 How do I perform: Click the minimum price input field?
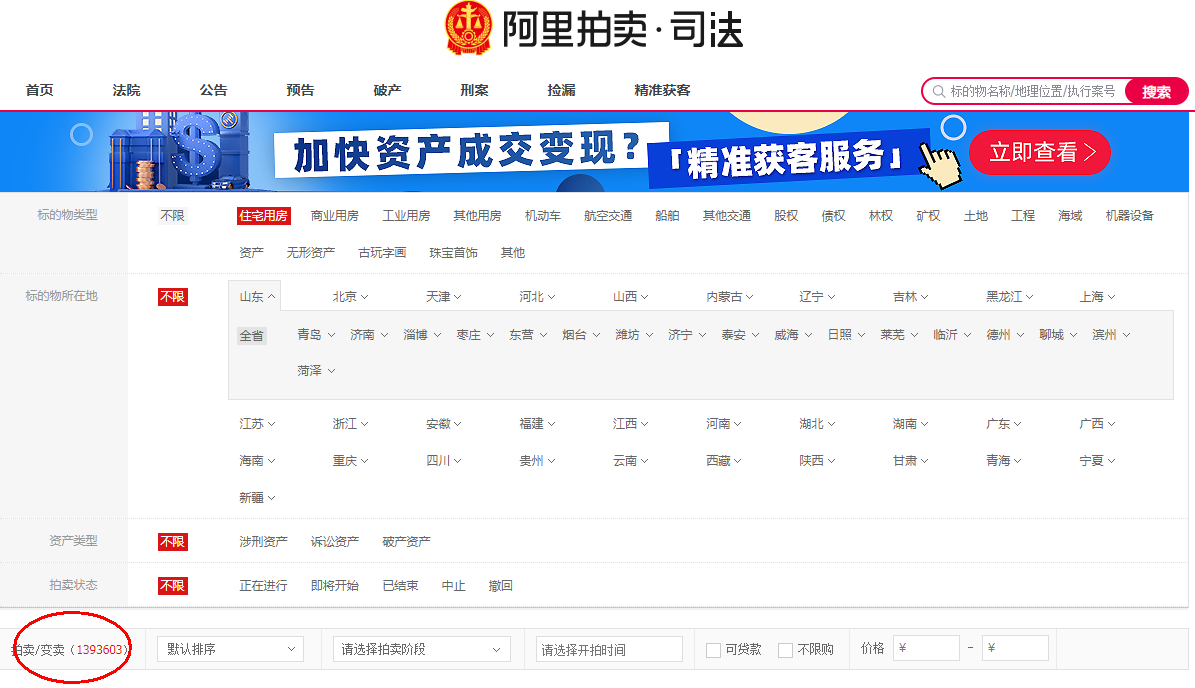[926, 648]
